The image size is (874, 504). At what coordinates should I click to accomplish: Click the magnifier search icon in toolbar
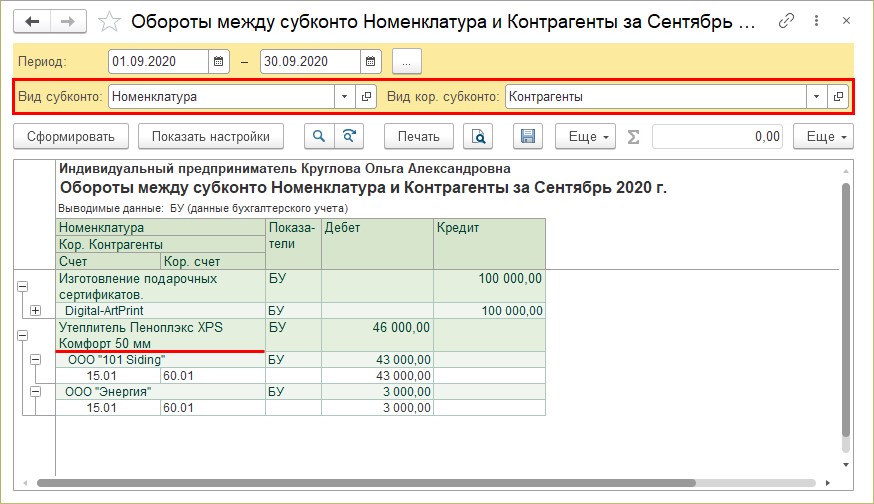[320, 136]
